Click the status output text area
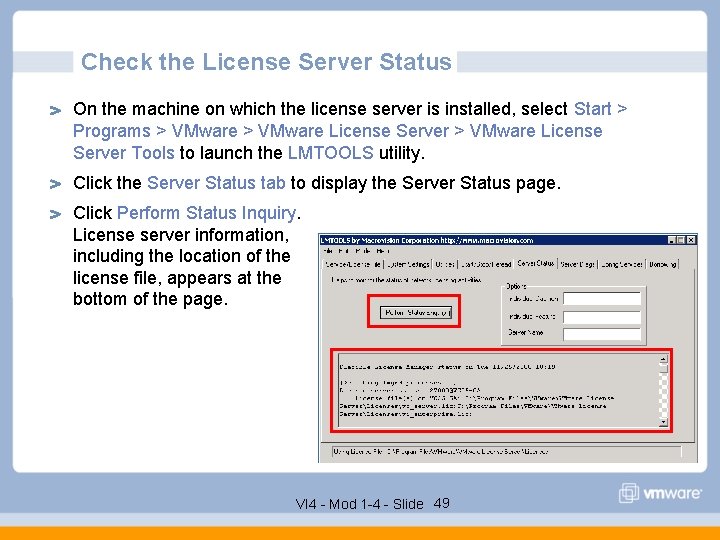 tap(499, 391)
